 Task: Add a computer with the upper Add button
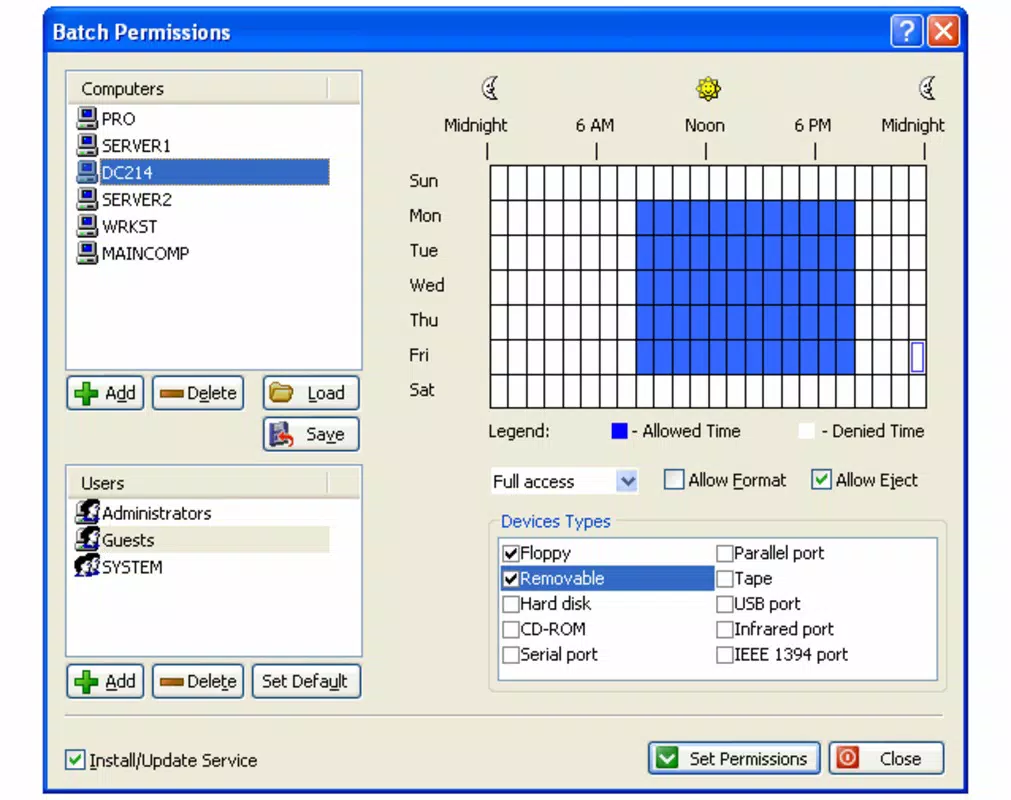click(105, 393)
